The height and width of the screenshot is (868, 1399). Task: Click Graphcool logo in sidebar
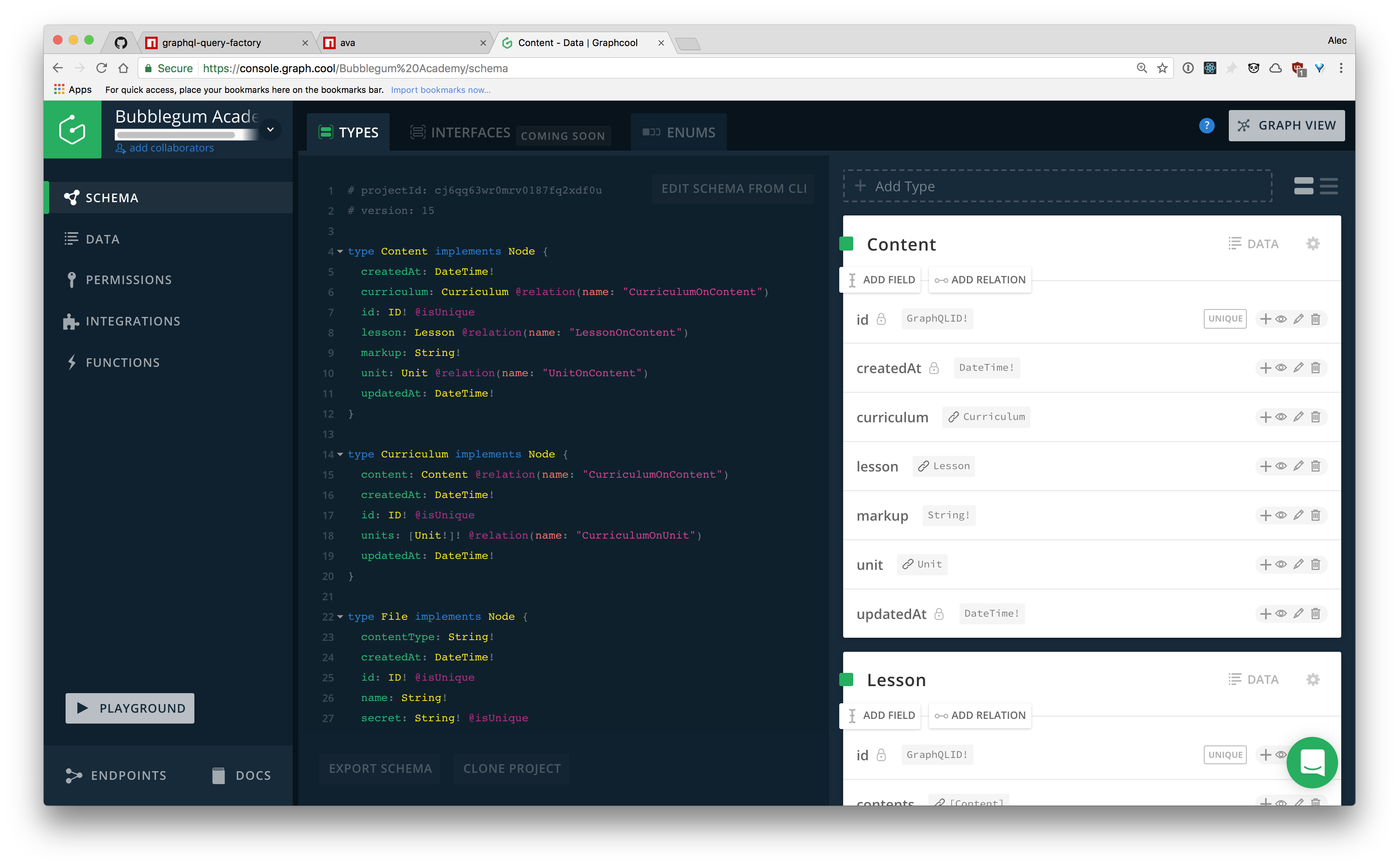pyautogui.click(x=72, y=129)
